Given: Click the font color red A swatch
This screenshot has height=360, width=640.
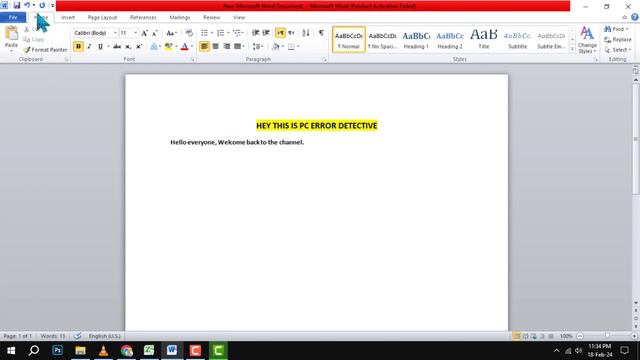Looking at the screenshot, I should 184,47.
